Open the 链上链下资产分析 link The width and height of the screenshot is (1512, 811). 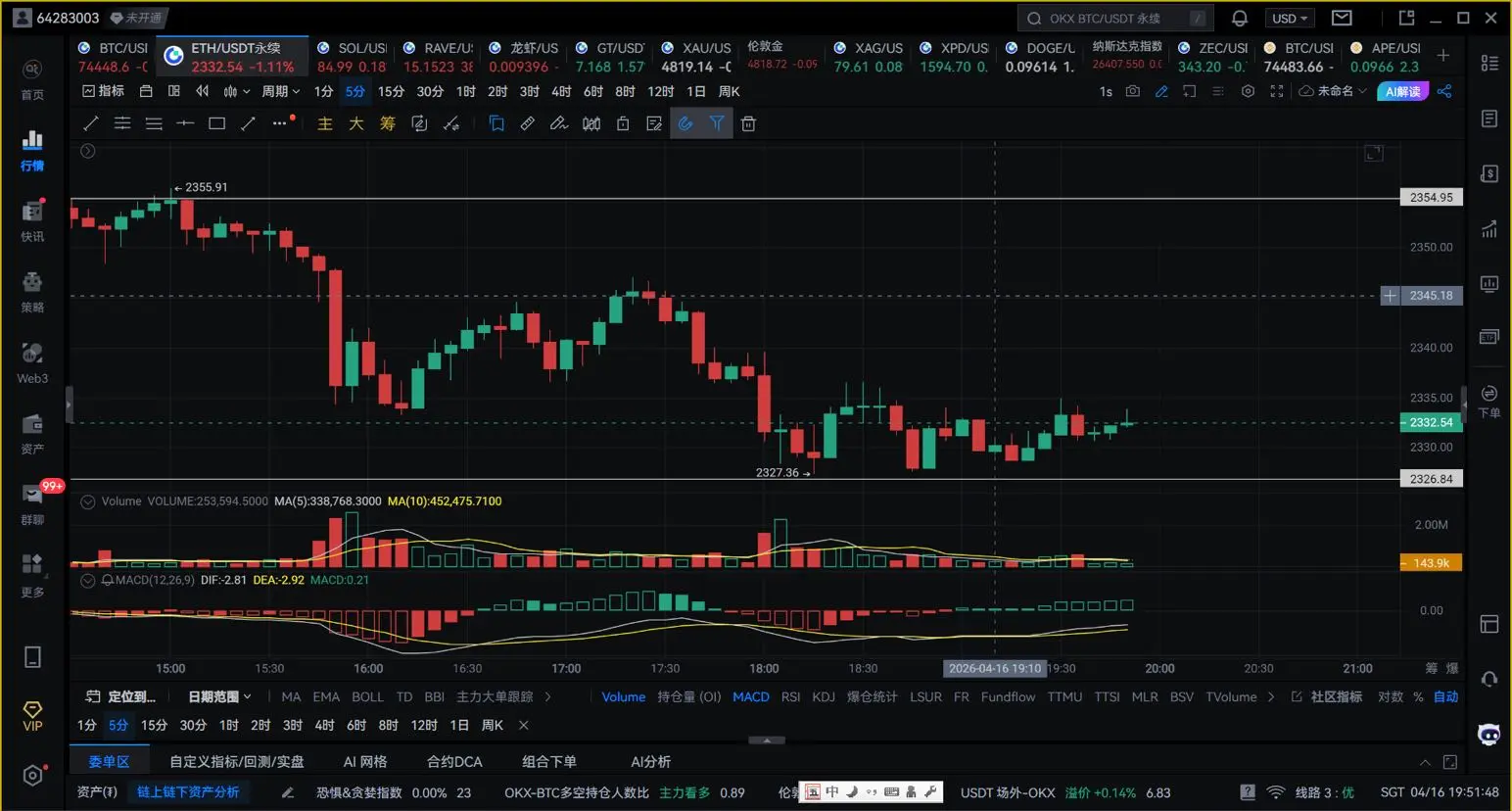pyautogui.click(x=188, y=791)
